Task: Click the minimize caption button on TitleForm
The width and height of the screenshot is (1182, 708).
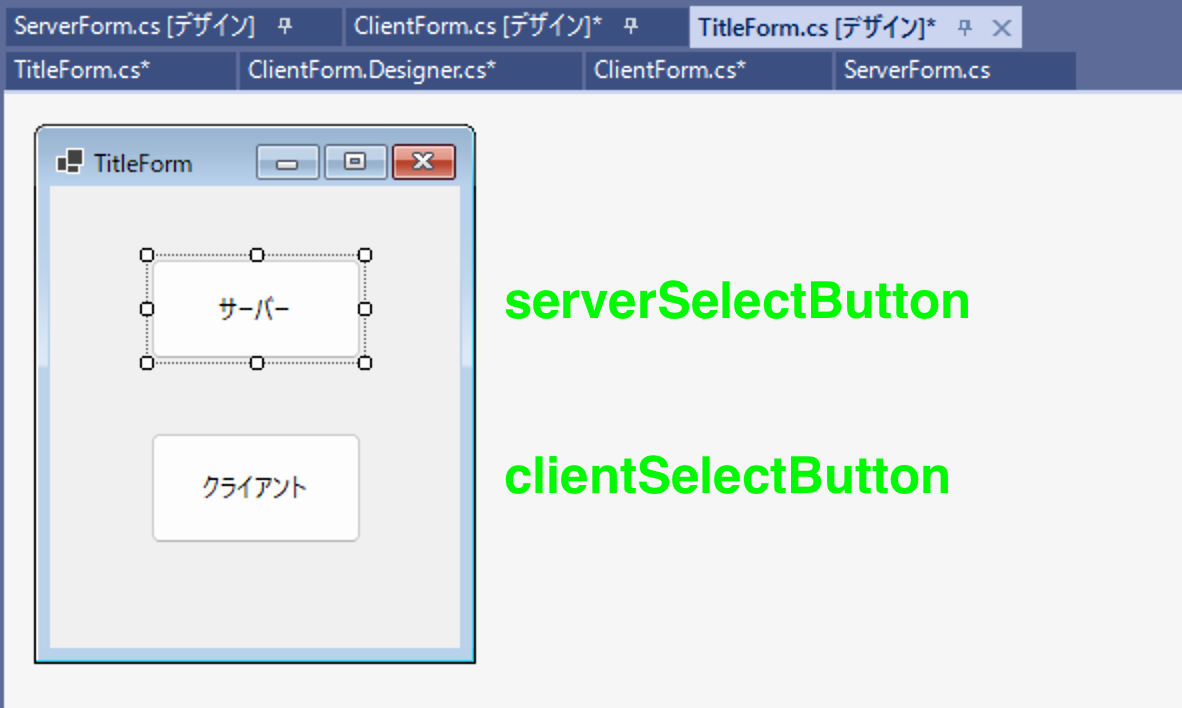Action: point(288,162)
